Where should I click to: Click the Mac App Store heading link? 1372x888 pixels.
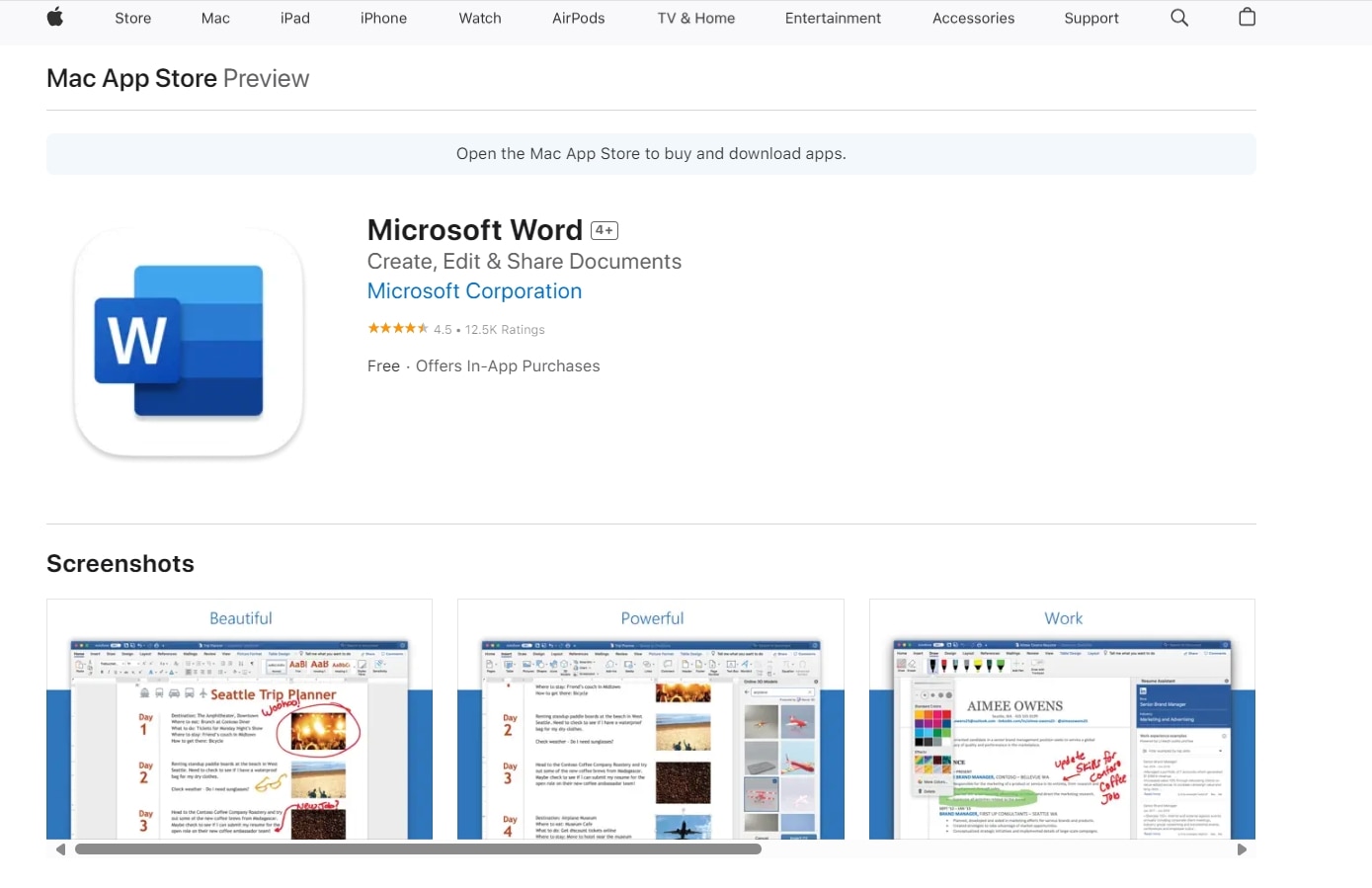tap(131, 78)
